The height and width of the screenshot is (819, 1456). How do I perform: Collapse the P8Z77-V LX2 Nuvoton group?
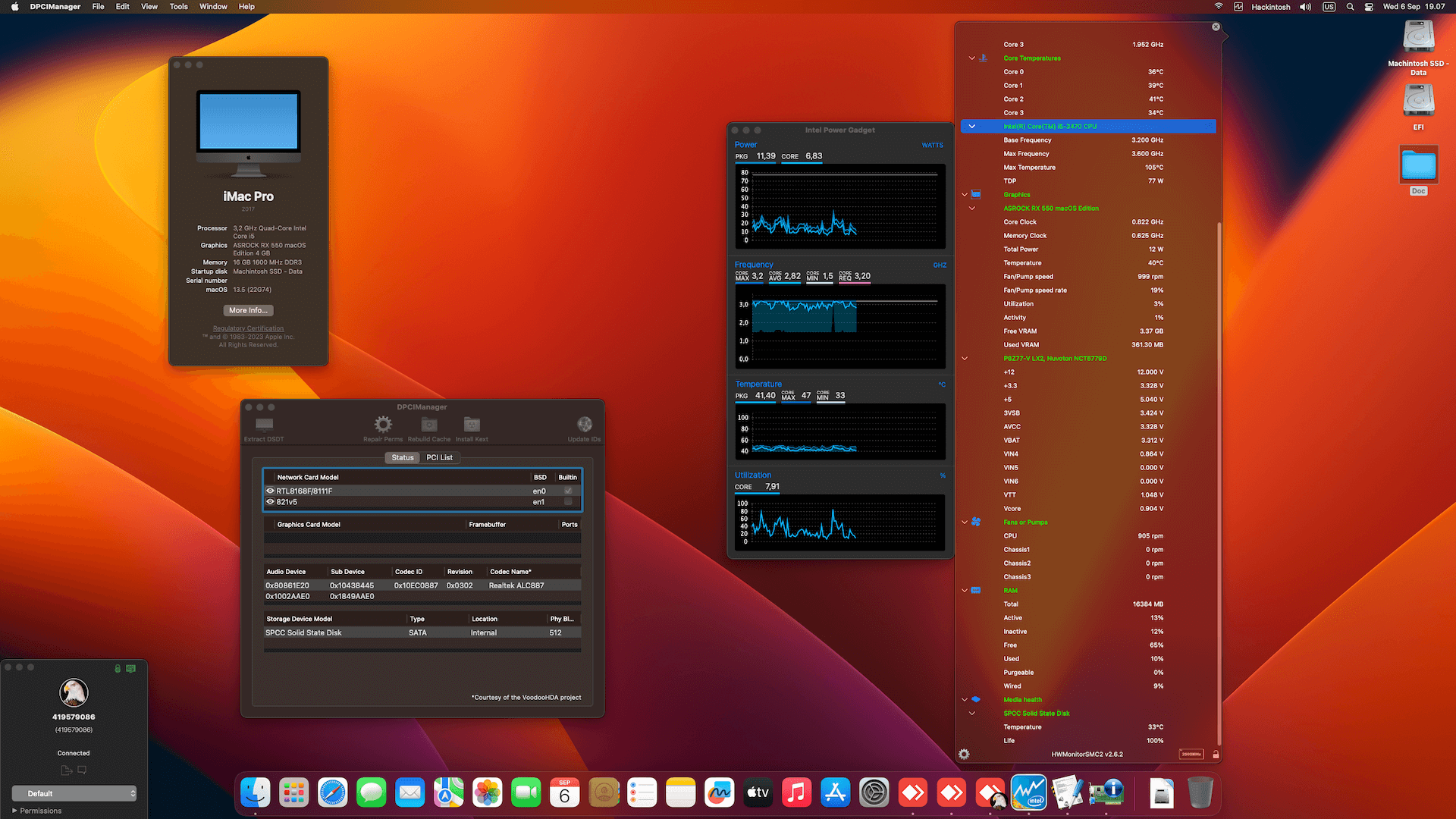tap(965, 358)
